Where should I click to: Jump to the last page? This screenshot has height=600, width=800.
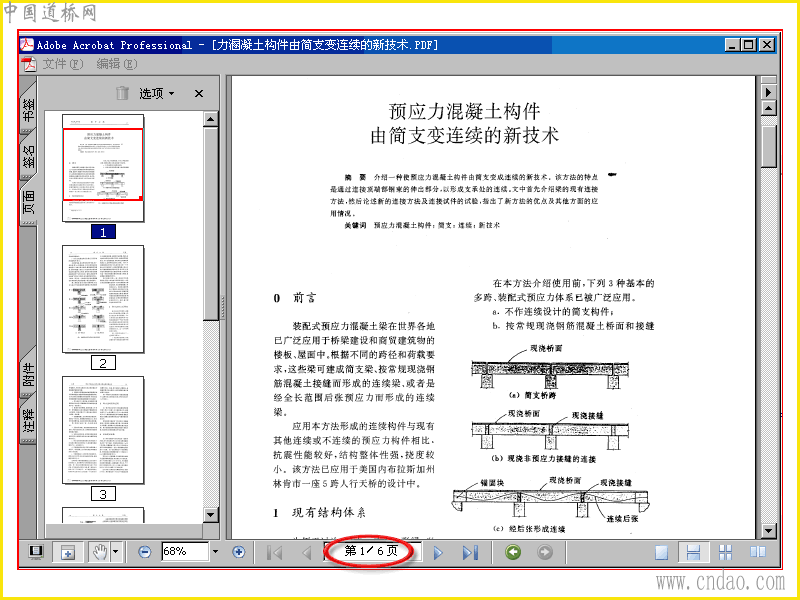[470, 552]
